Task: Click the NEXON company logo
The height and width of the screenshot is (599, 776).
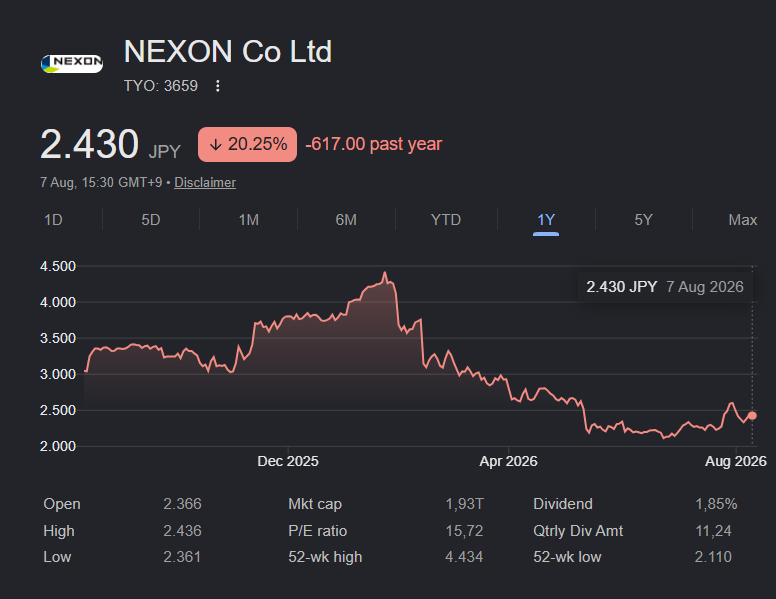Action: tap(72, 63)
